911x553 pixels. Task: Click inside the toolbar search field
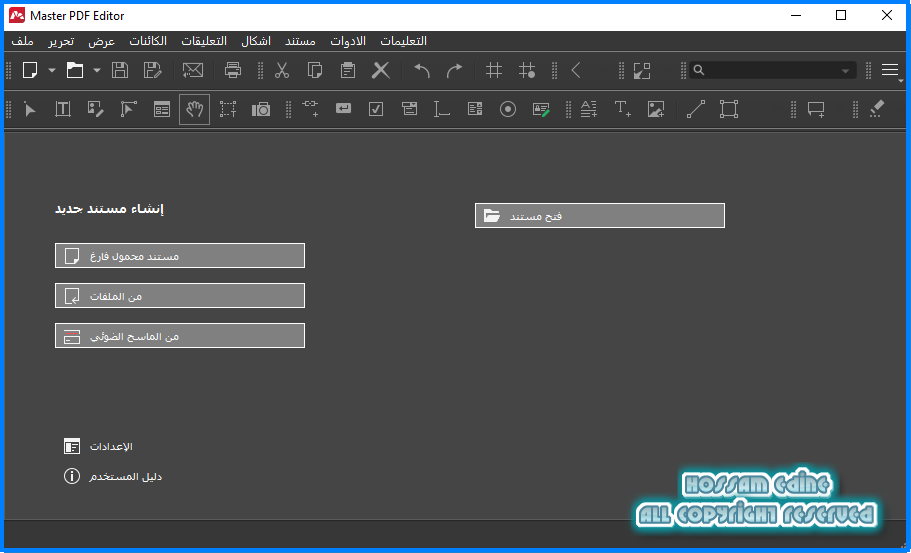pos(773,70)
